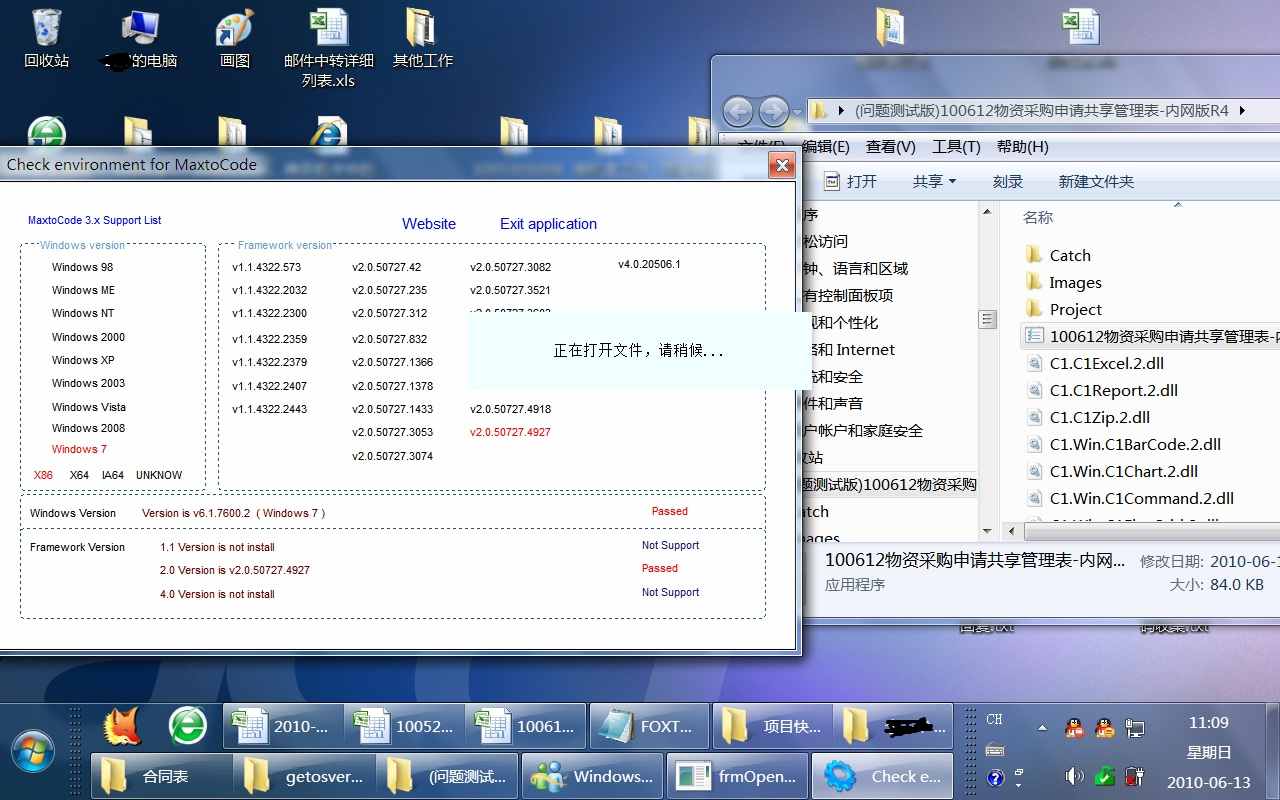
Task: Select the C1.C1Excel.2.dll file
Action: click(x=1106, y=364)
